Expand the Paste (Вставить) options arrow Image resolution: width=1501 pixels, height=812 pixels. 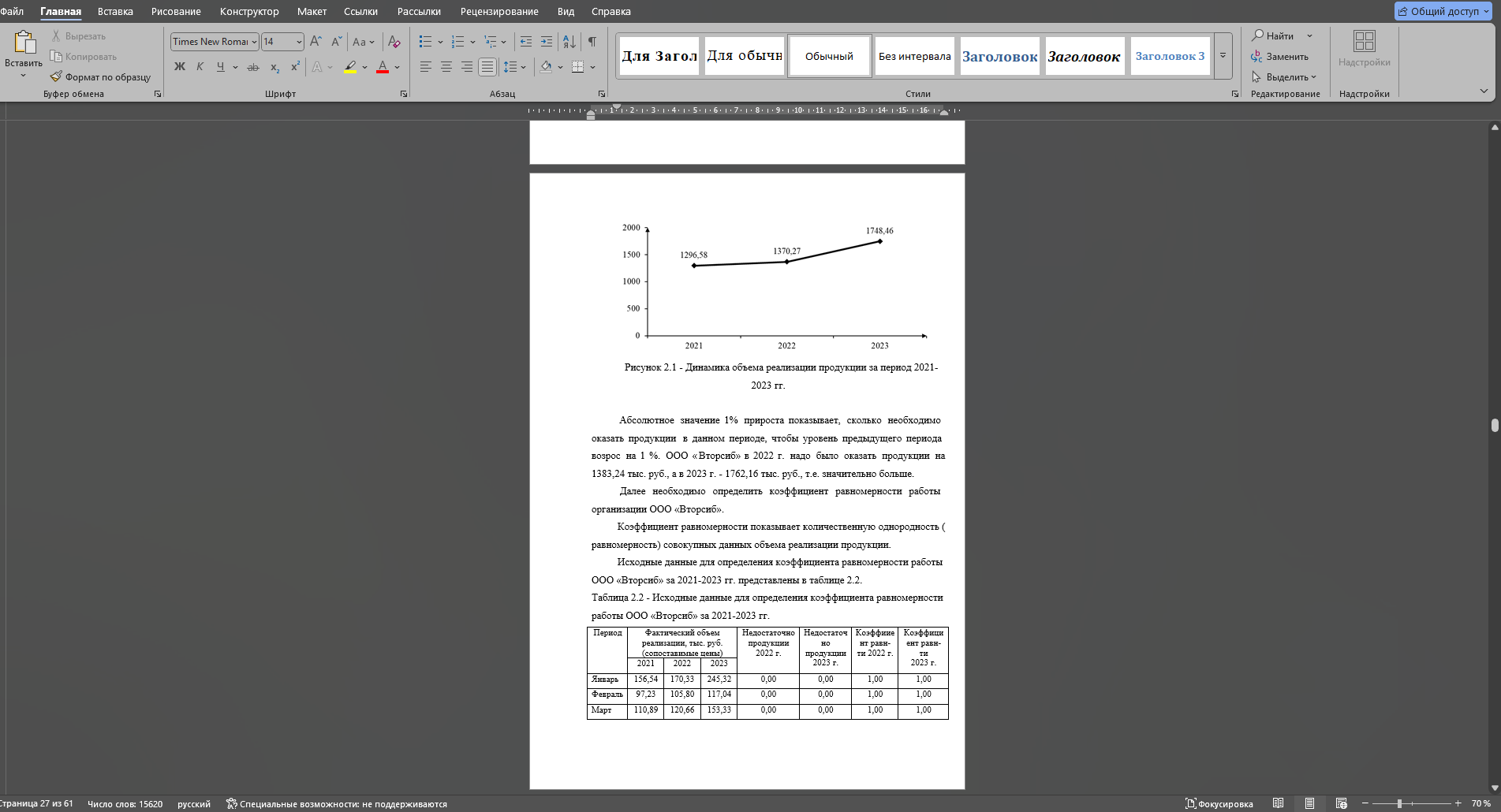(x=24, y=76)
